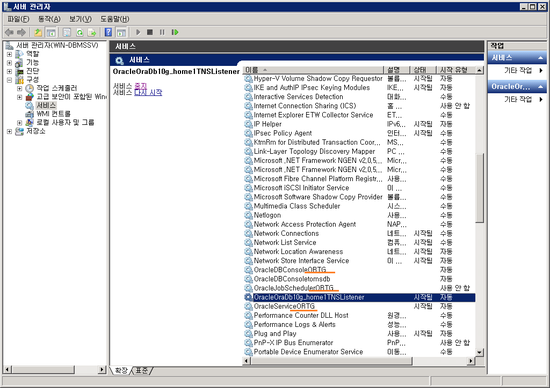Viewport: 550px width, 388px height.
Task: Expand the 로컬 사용자 및 그룹 node
Action: (x=20, y=123)
